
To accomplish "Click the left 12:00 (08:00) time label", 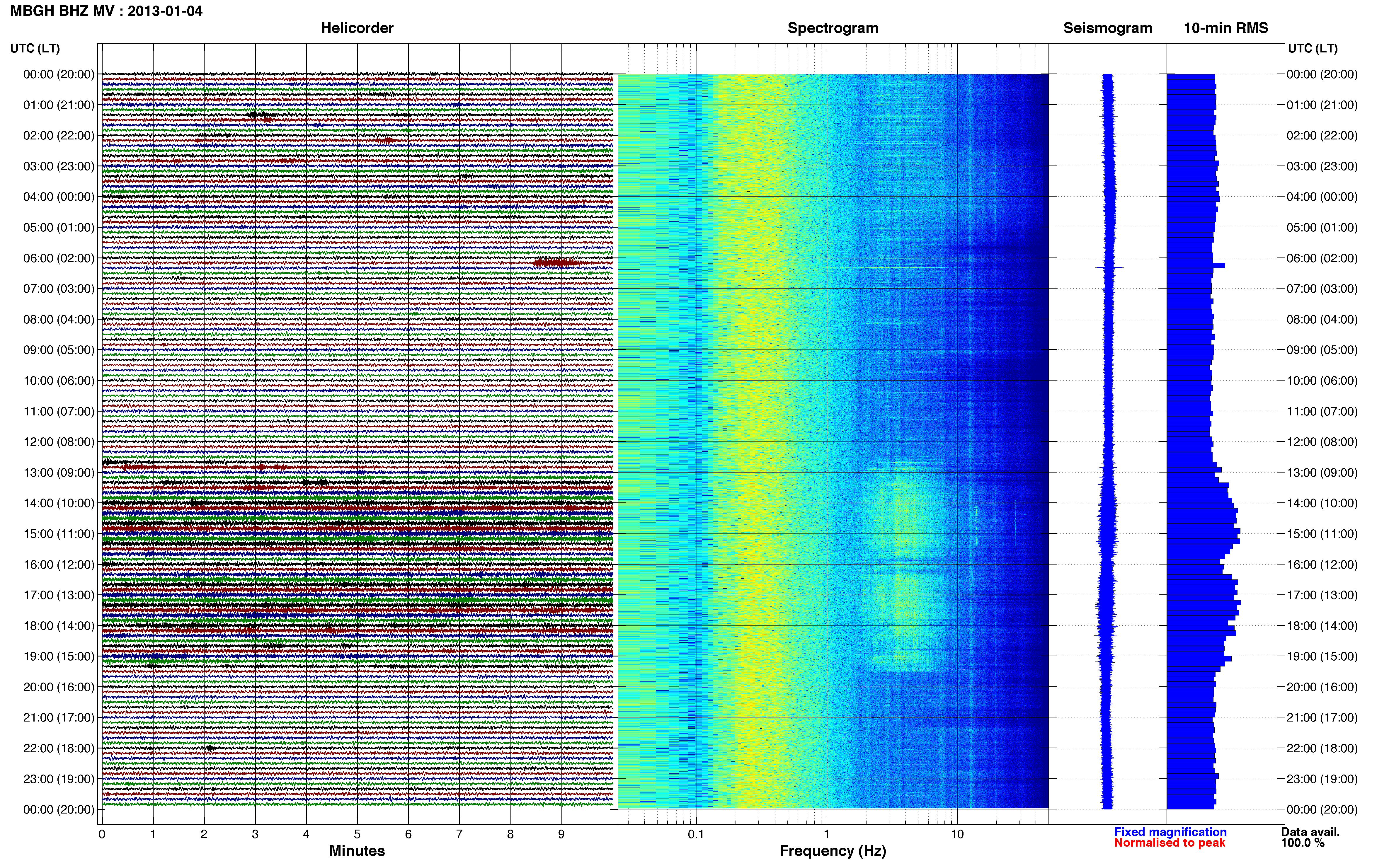I will 59,442.
